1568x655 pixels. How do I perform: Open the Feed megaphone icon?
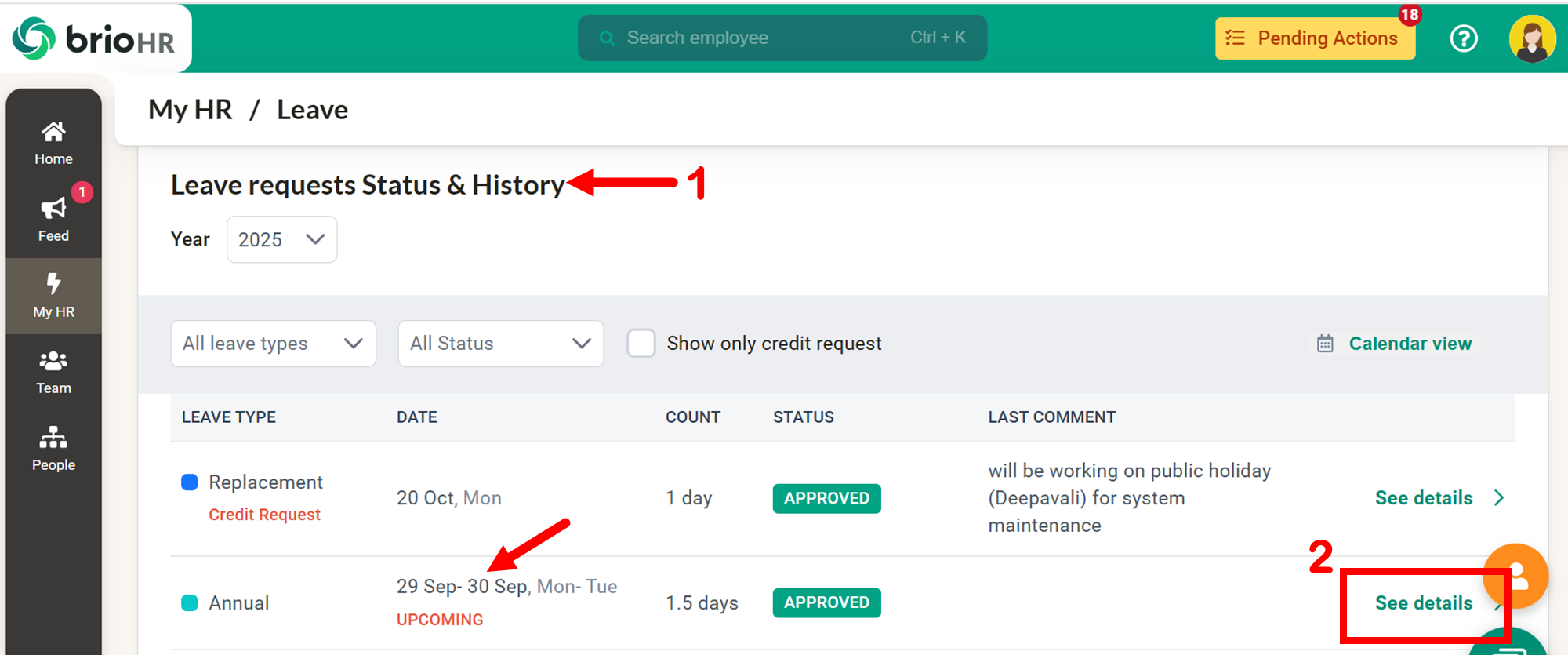coord(53,209)
